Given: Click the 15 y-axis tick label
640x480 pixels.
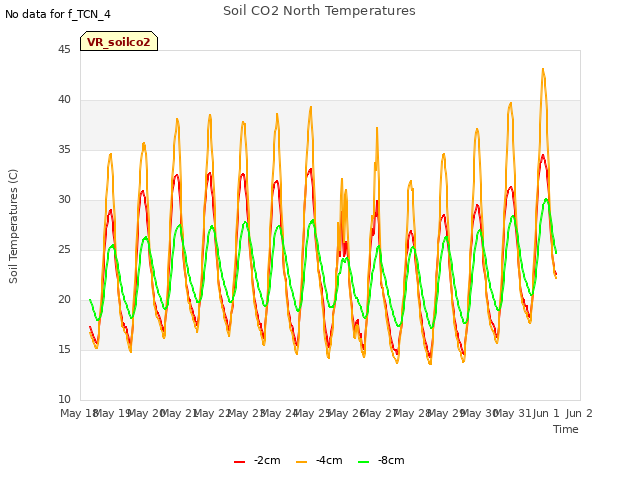Looking at the screenshot, I should [x=64, y=349].
